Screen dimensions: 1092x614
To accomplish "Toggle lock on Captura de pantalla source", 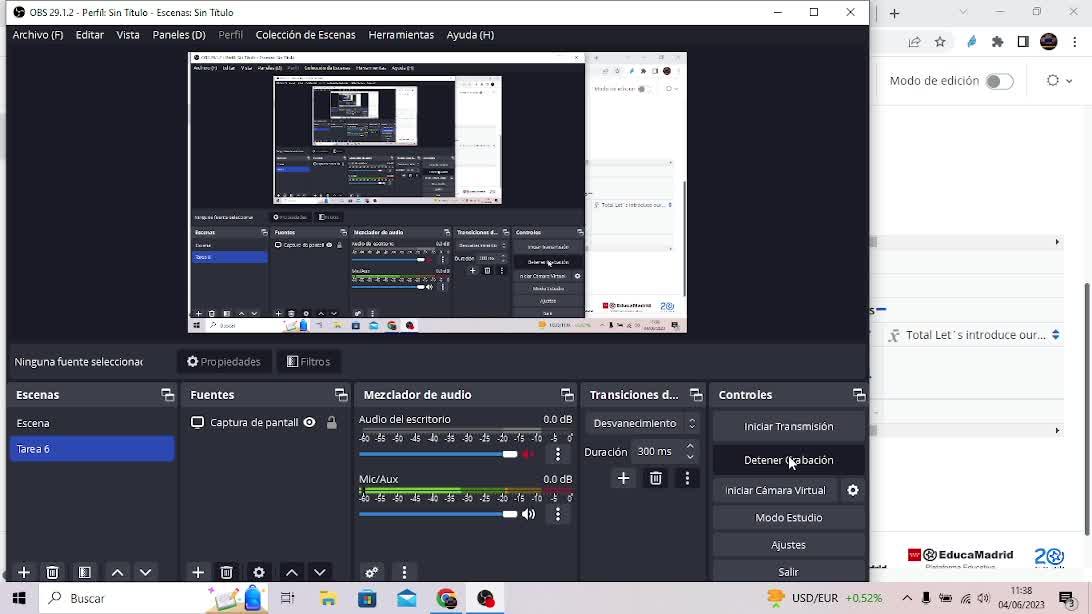I will point(332,422).
